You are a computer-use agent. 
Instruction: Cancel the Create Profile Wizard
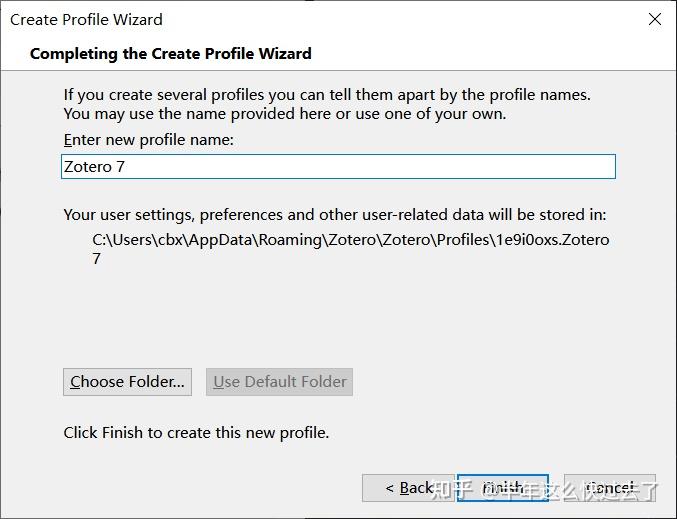pyautogui.click(x=609, y=488)
